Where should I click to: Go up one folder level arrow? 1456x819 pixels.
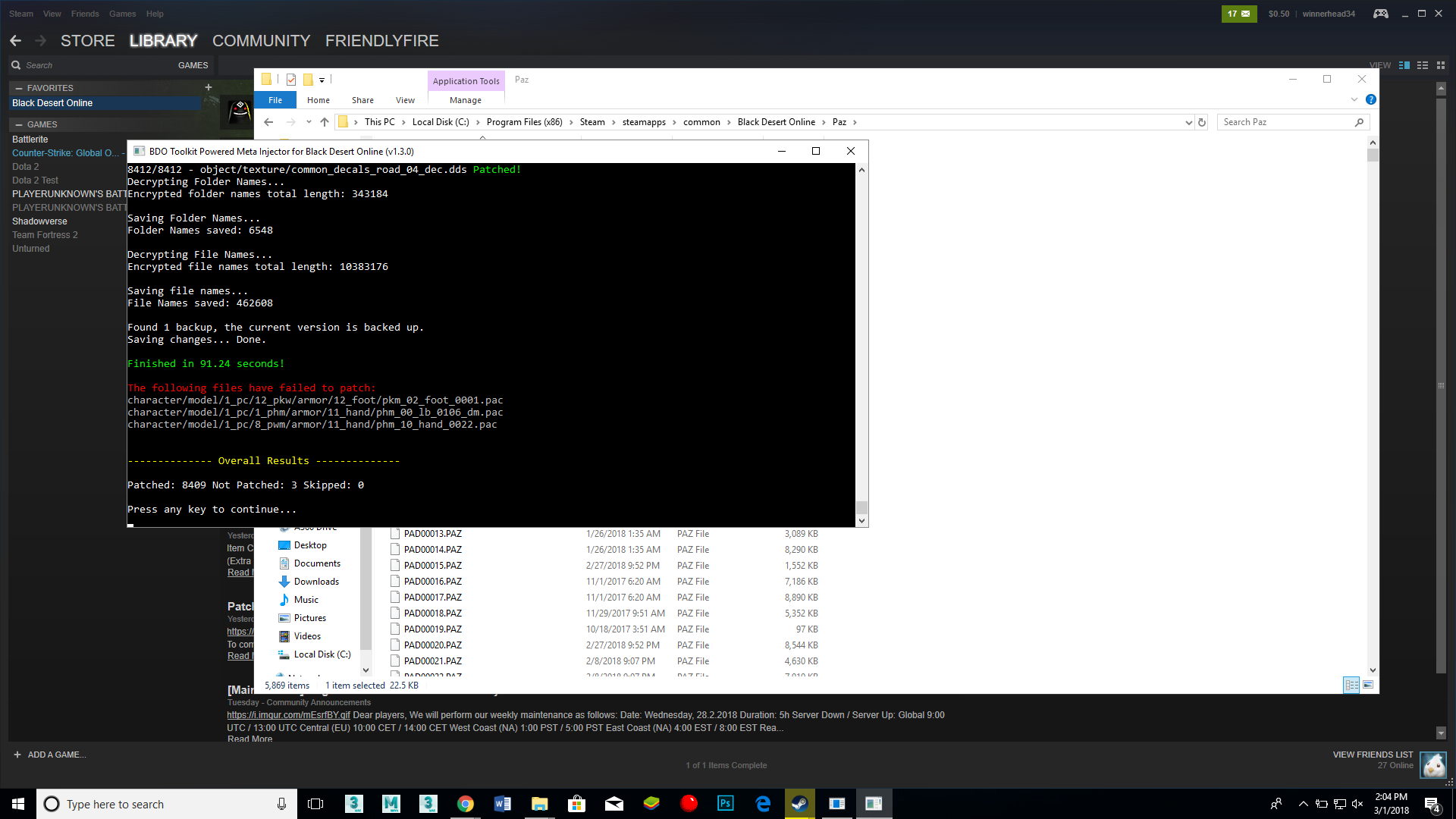pos(325,122)
